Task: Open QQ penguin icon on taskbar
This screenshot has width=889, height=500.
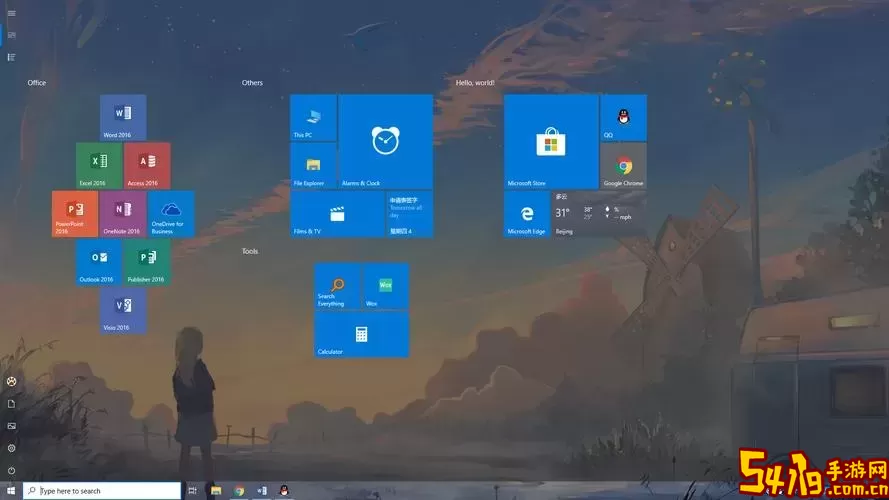Action: pos(285,490)
